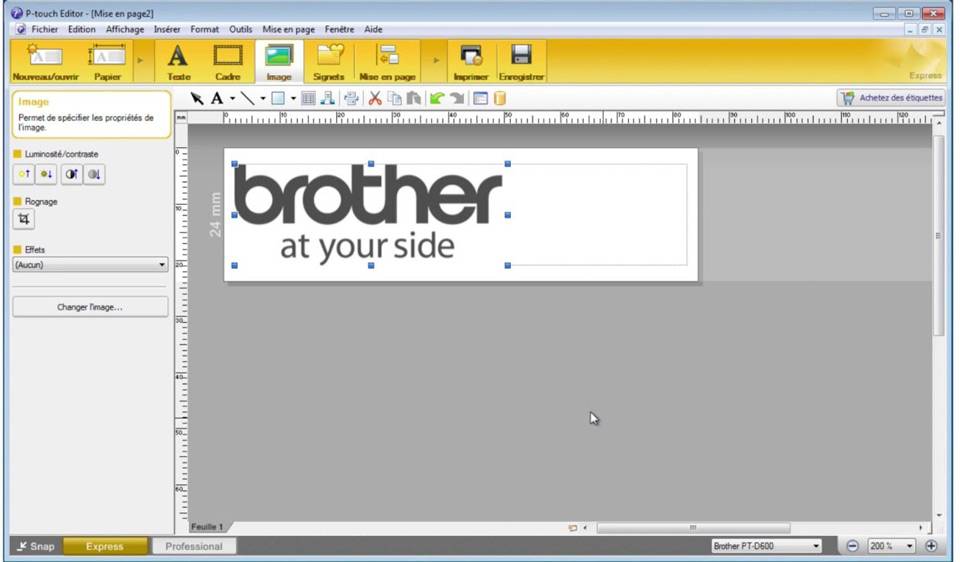The height and width of the screenshot is (562, 960).
Task: Select the Image ribbon button
Action: (279, 62)
